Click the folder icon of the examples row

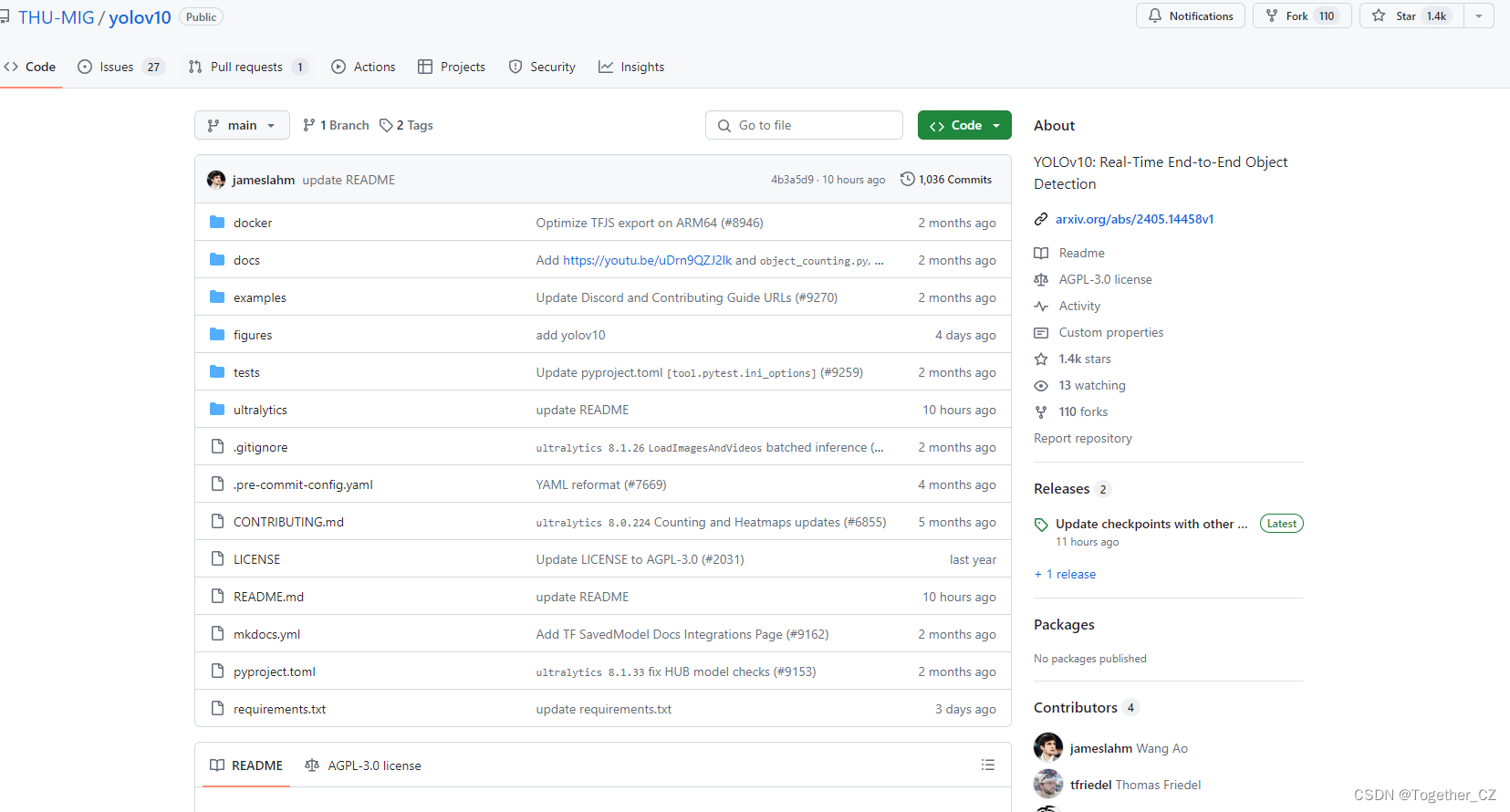(x=217, y=297)
